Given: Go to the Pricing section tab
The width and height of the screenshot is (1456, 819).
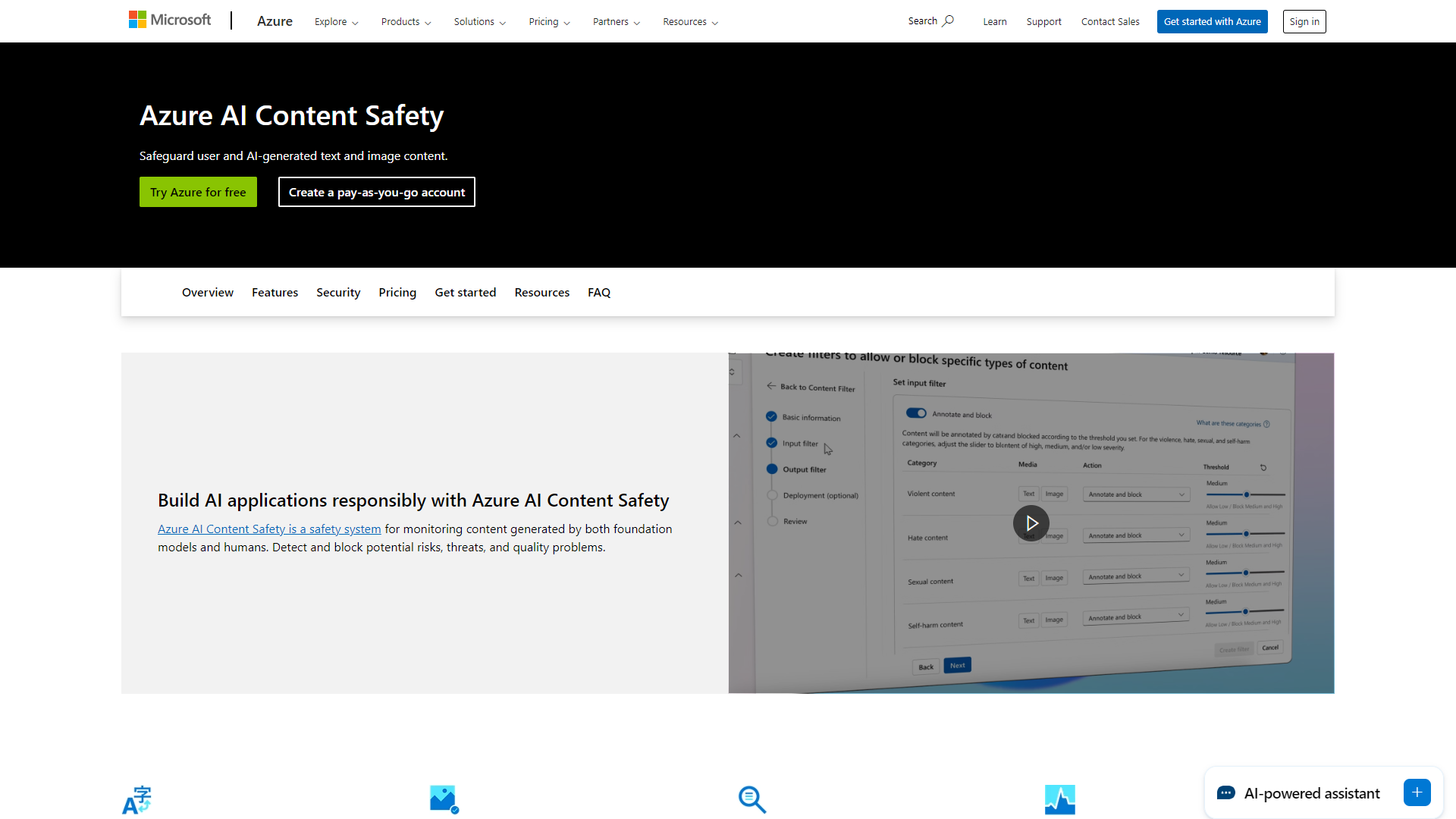Looking at the screenshot, I should point(397,292).
